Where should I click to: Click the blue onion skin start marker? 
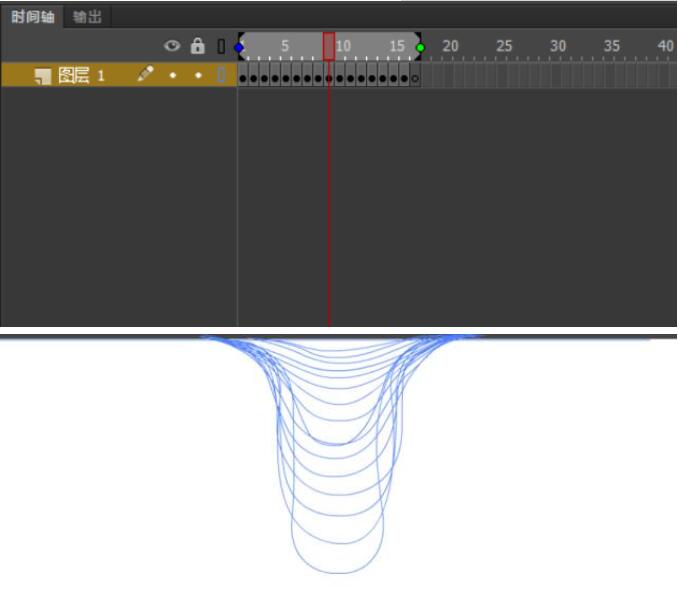coord(239,48)
